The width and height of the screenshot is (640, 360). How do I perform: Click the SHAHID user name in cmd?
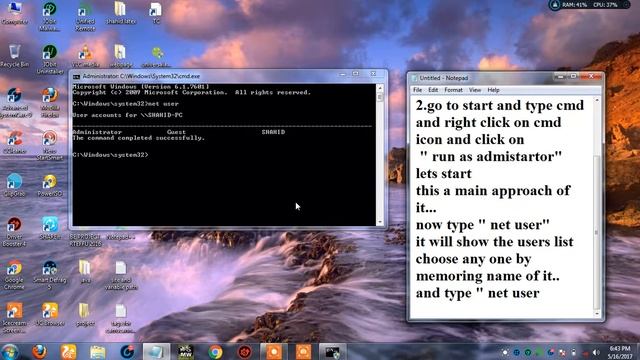pyautogui.click(x=273, y=132)
